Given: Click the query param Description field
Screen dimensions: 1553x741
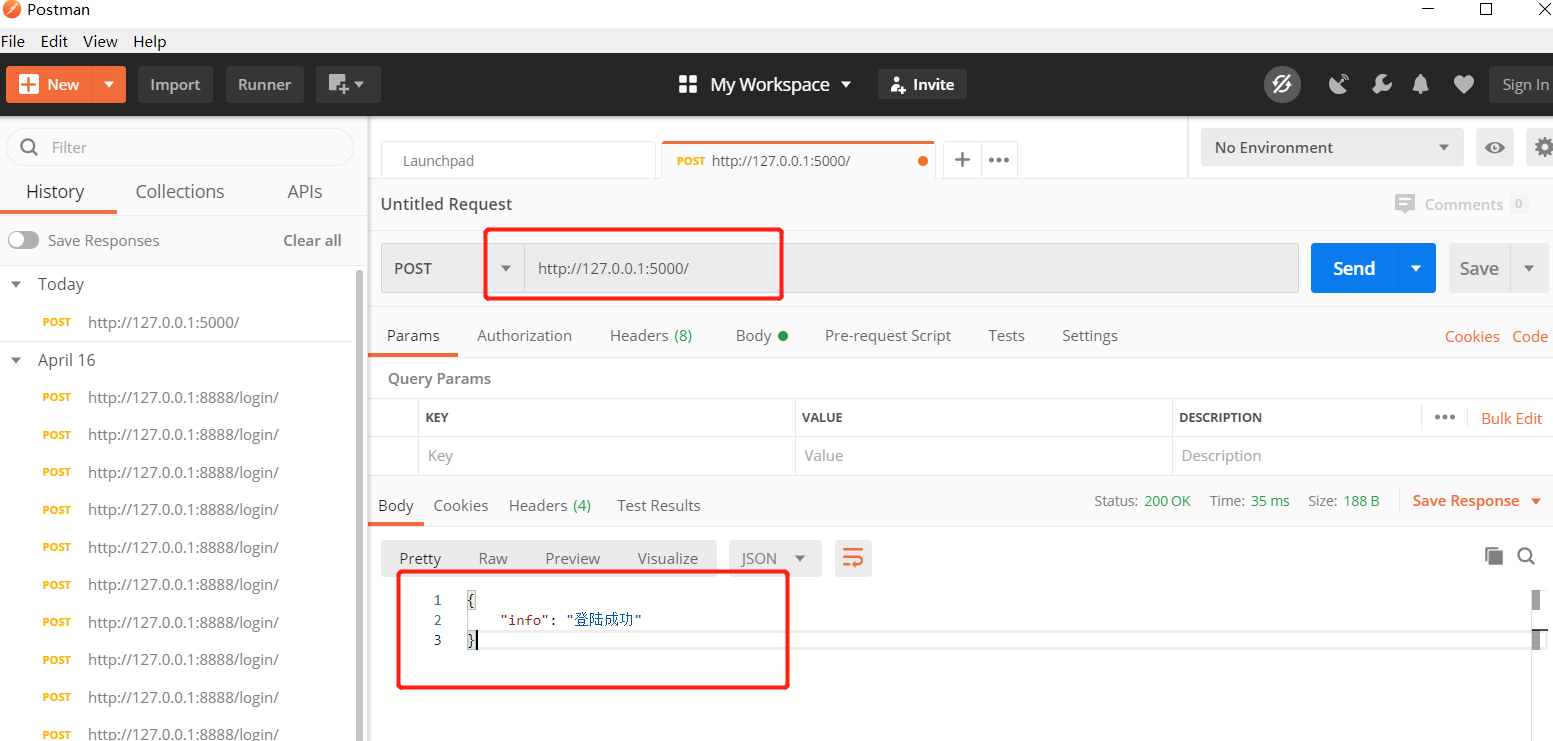Looking at the screenshot, I should coord(1362,455).
